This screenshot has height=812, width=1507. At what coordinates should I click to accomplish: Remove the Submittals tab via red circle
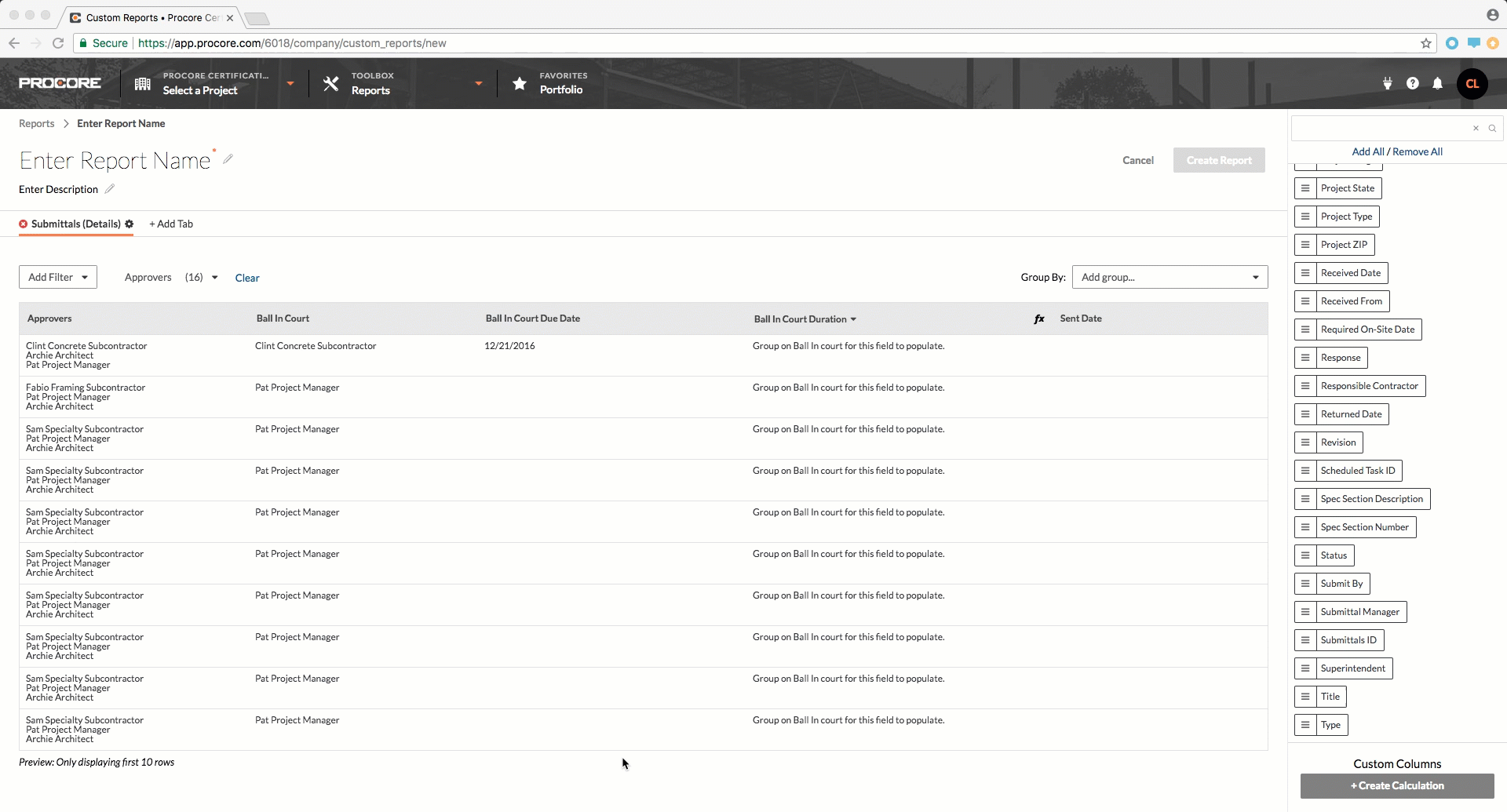(x=24, y=224)
